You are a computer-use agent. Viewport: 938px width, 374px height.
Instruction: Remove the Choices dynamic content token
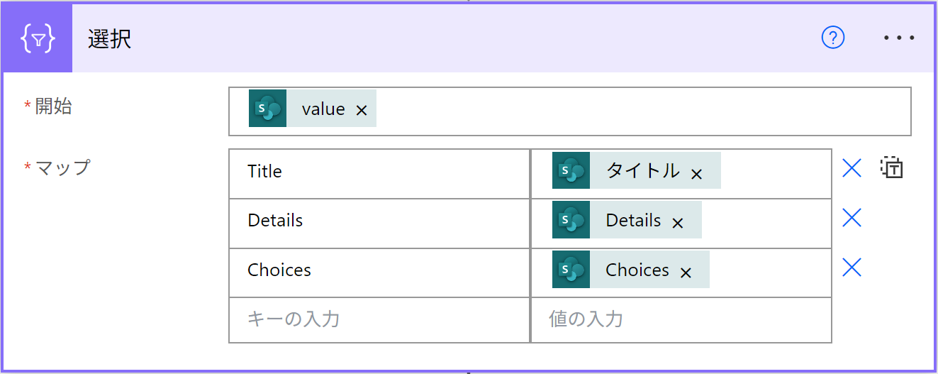686,273
